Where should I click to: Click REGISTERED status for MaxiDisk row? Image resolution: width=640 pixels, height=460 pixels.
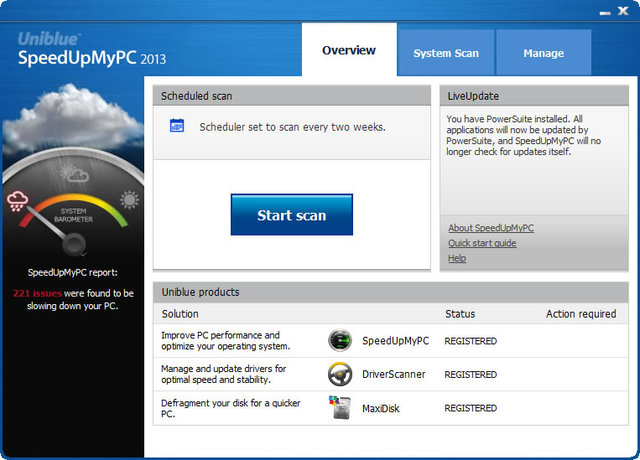click(x=471, y=408)
